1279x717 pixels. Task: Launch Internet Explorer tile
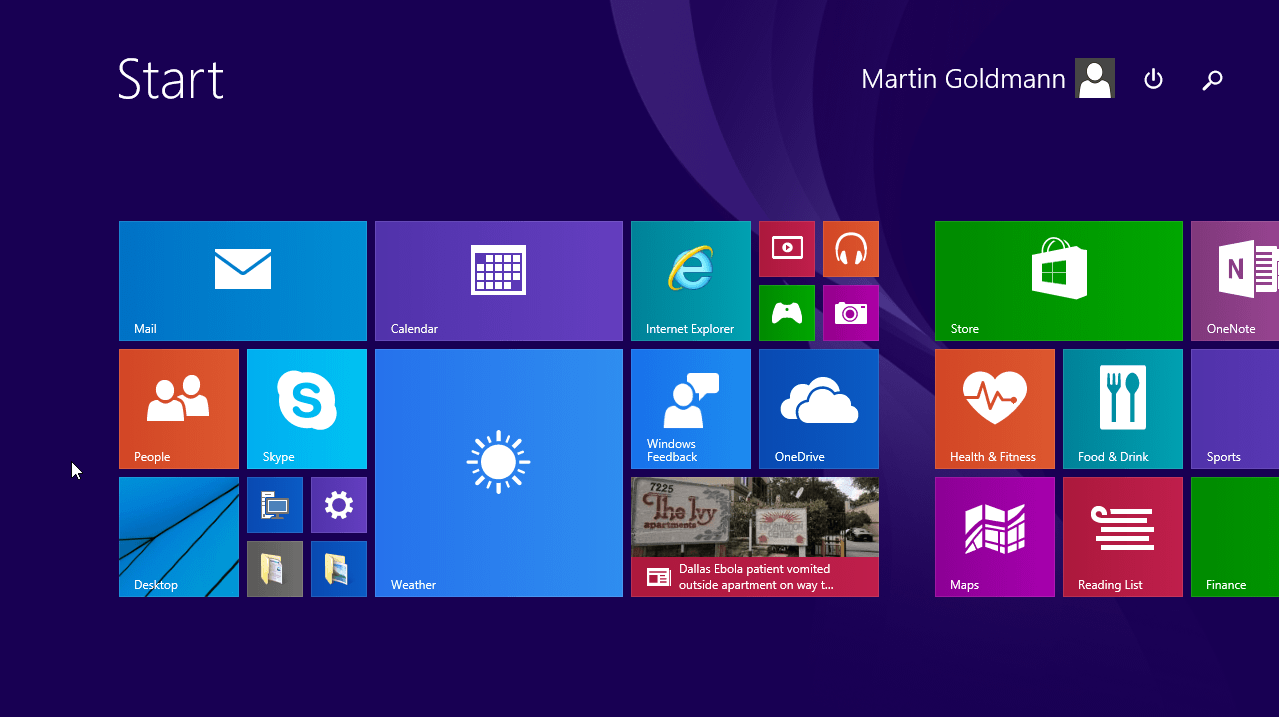coord(690,280)
